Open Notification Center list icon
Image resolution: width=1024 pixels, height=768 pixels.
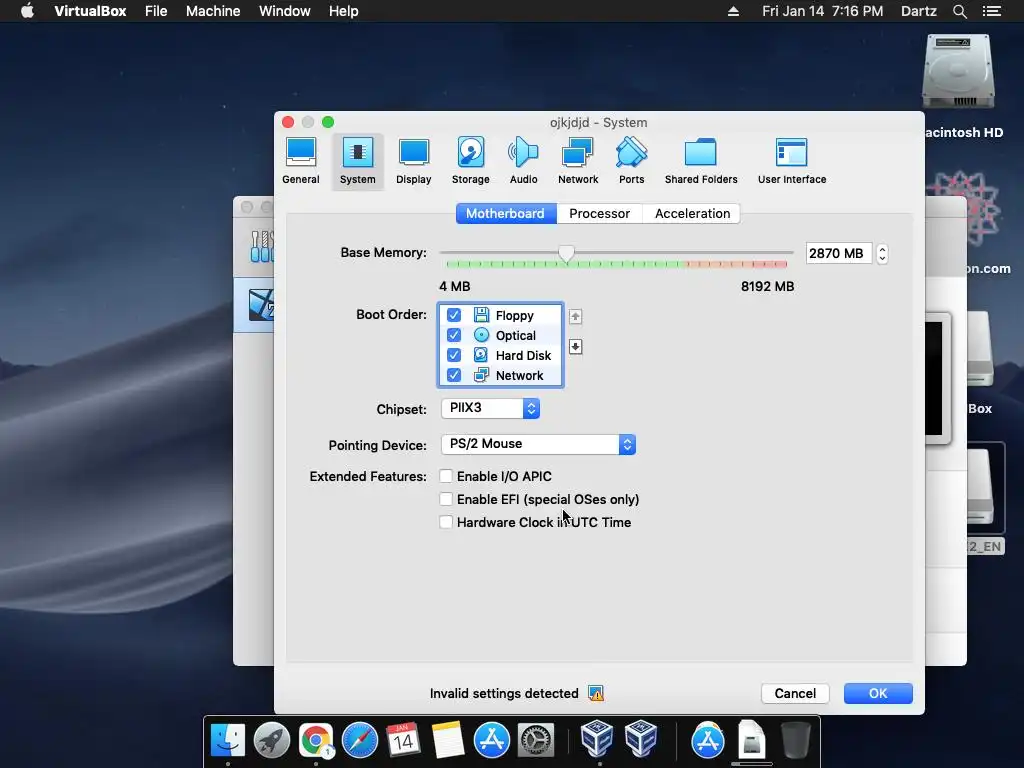991,11
